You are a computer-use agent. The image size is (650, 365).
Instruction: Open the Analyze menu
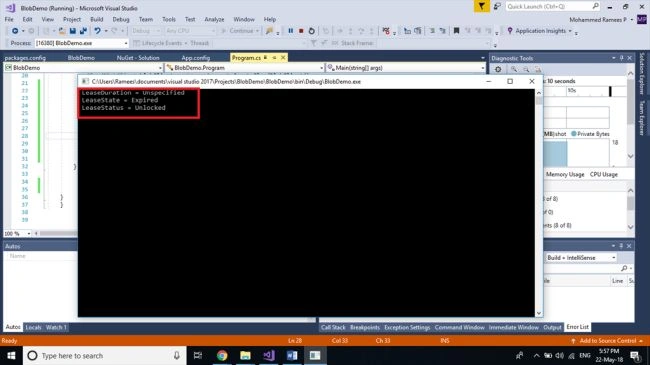[214, 19]
